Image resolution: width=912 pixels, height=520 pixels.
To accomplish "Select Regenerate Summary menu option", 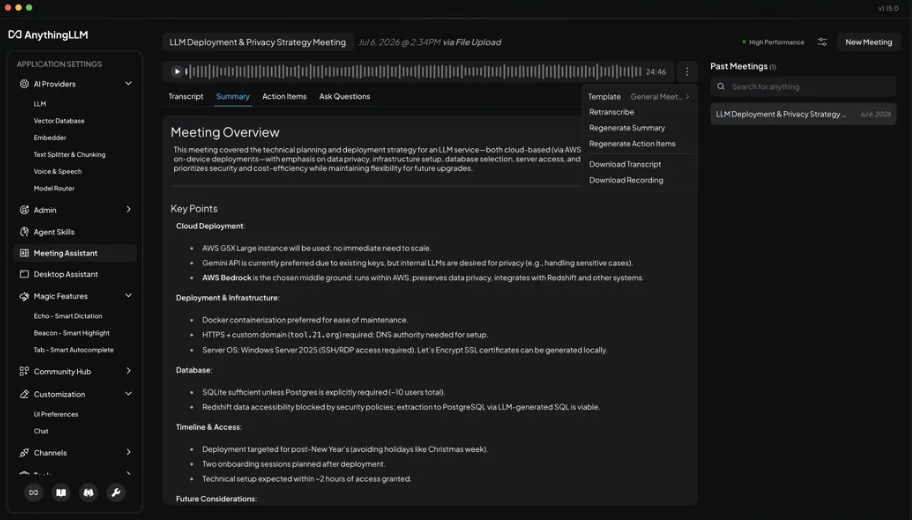I will [x=627, y=128].
